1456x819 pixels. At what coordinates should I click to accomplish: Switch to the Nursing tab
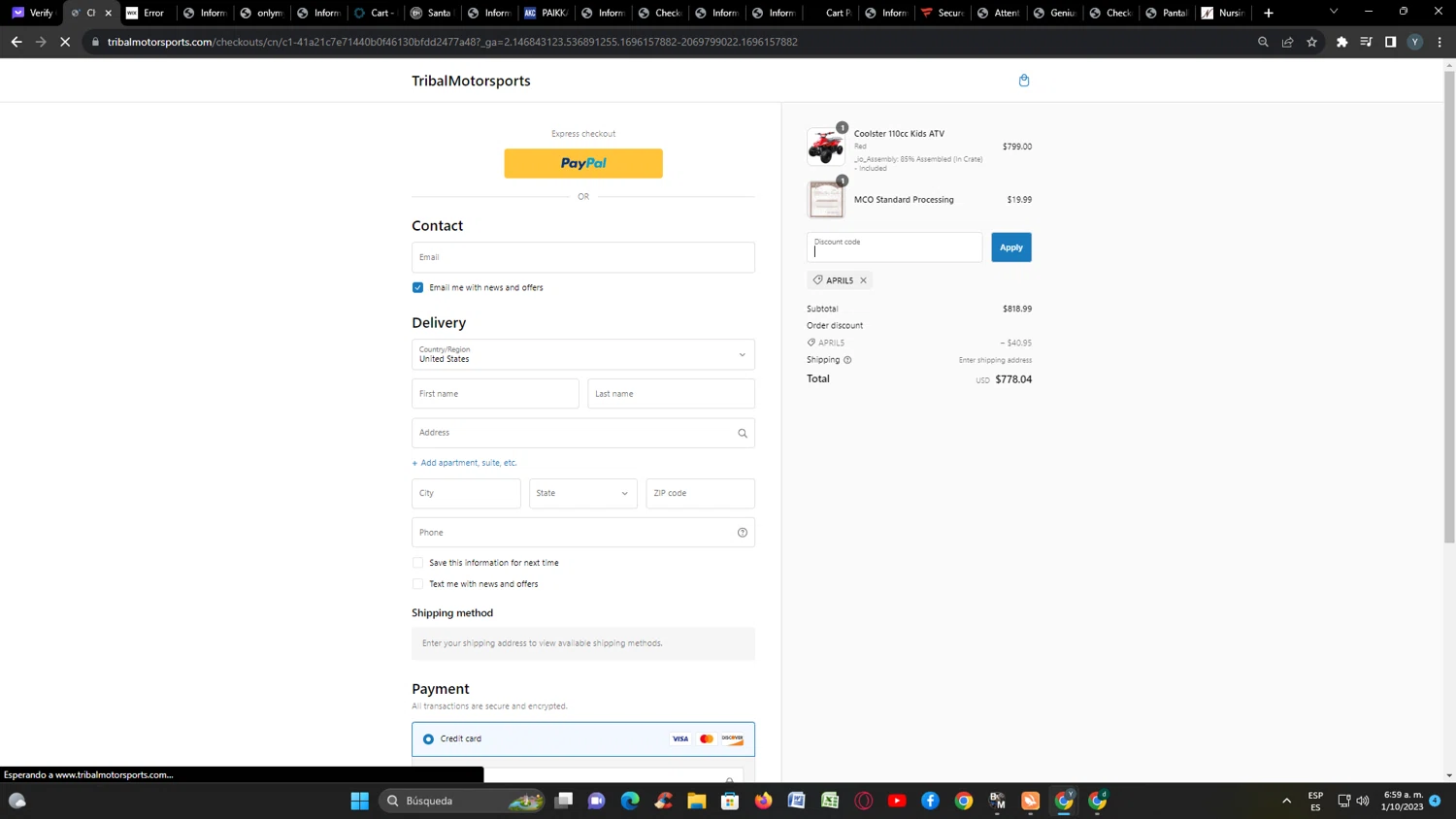pyautogui.click(x=1223, y=13)
